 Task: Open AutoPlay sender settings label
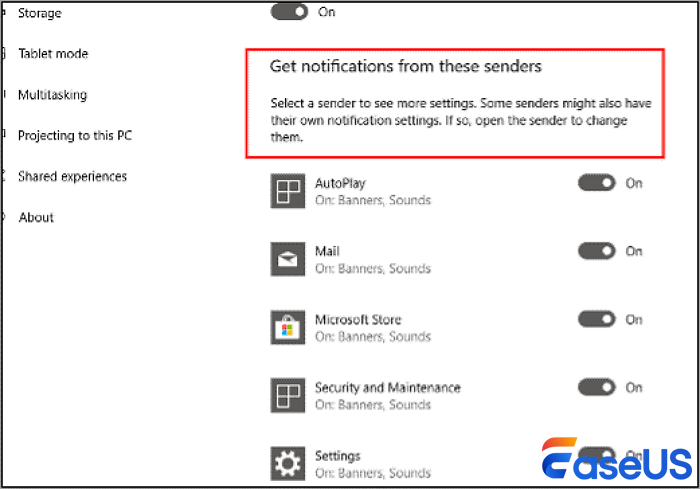tap(339, 184)
